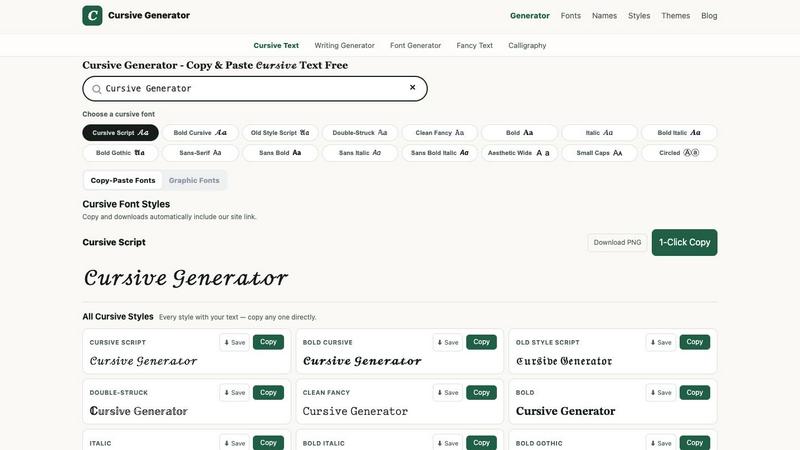This screenshot has height=450, width=800.
Task: Select the Sans-Serif font chip
Action: point(200,153)
